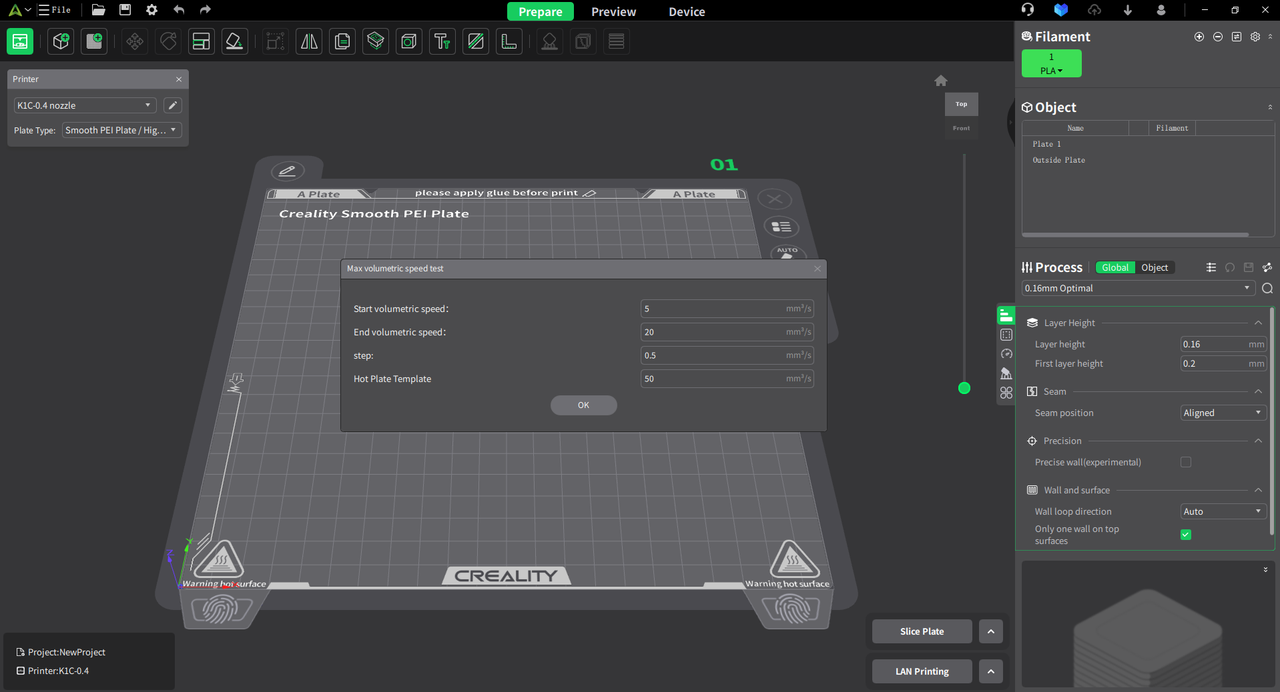Collapse the Layer Height section

tap(1258, 322)
